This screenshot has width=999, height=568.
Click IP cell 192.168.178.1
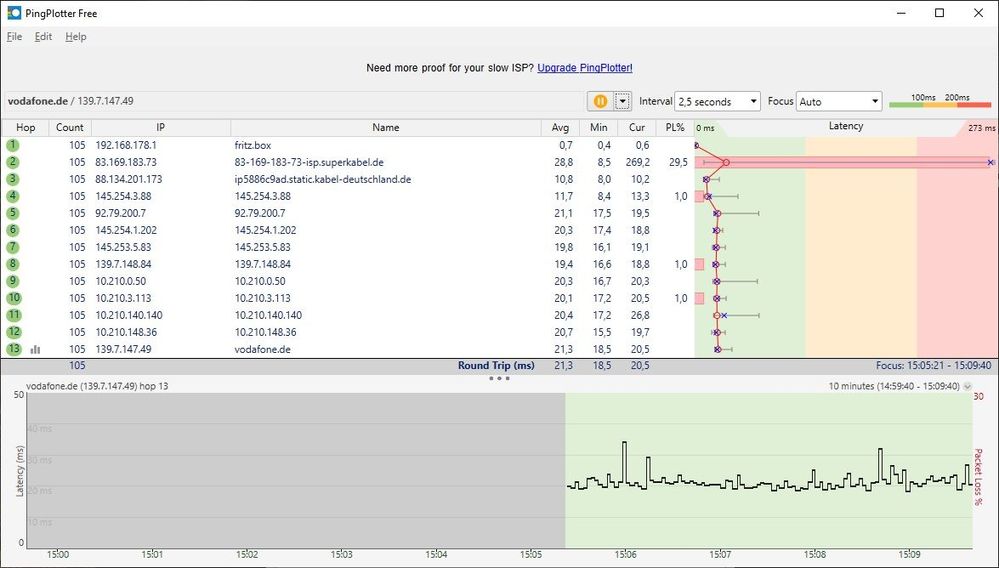(x=126, y=145)
